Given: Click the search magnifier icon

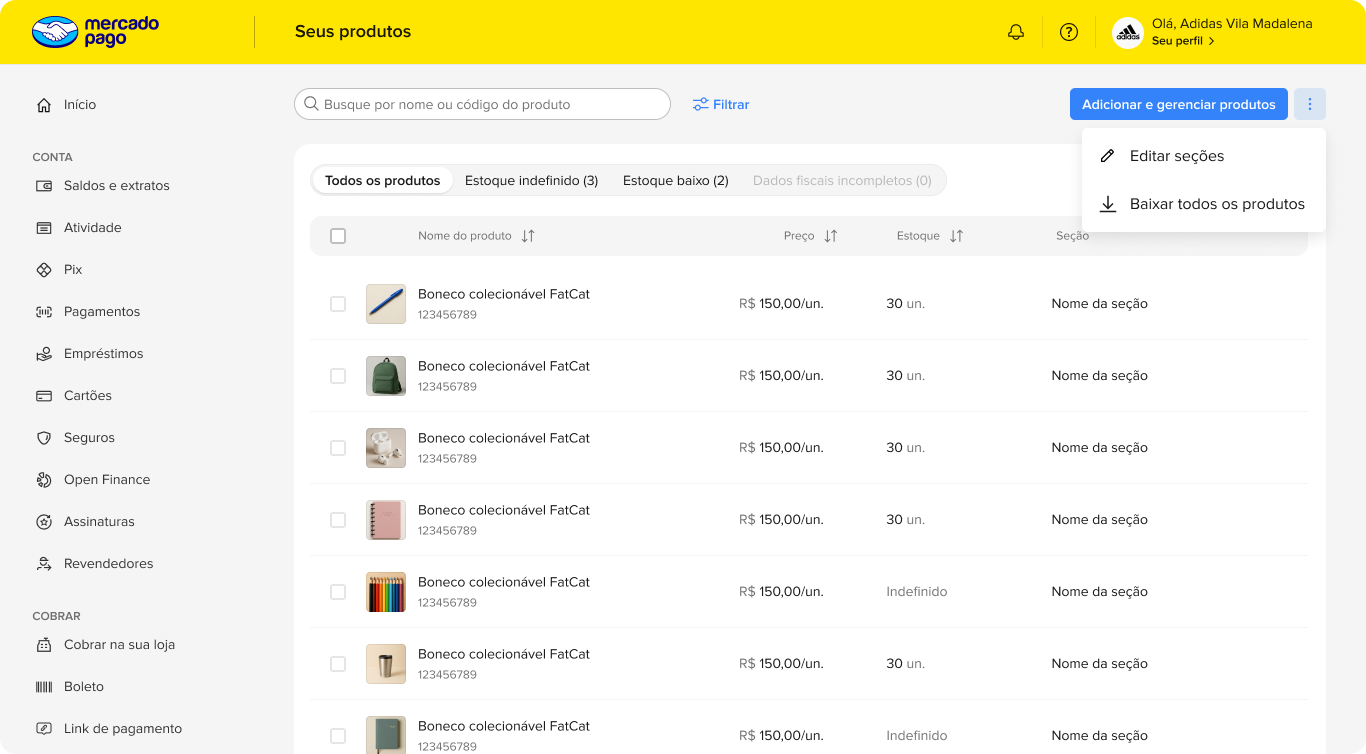Looking at the screenshot, I should pyautogui.click(x=311, y=104).
